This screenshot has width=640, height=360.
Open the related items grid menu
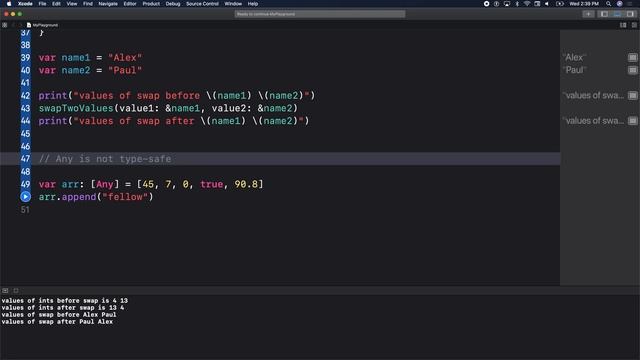[x=5, y=25]
